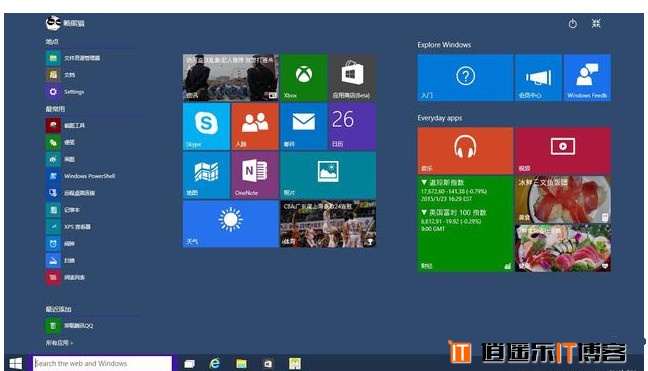Open the Weather sun tile
This screenshot has height=371, width=648.
(x=231, y=224)
